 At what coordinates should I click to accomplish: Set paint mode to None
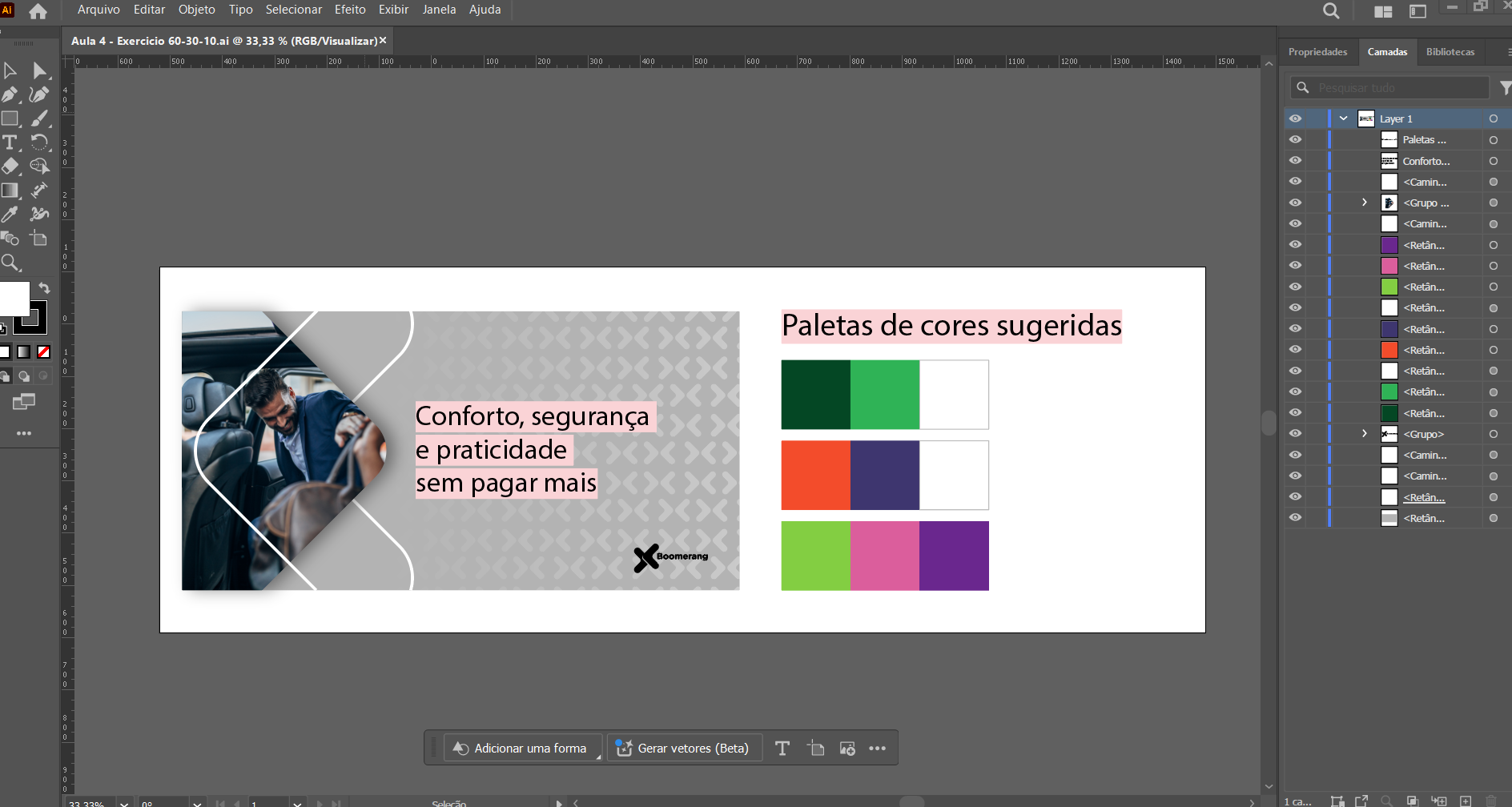(x=44, y=352)
